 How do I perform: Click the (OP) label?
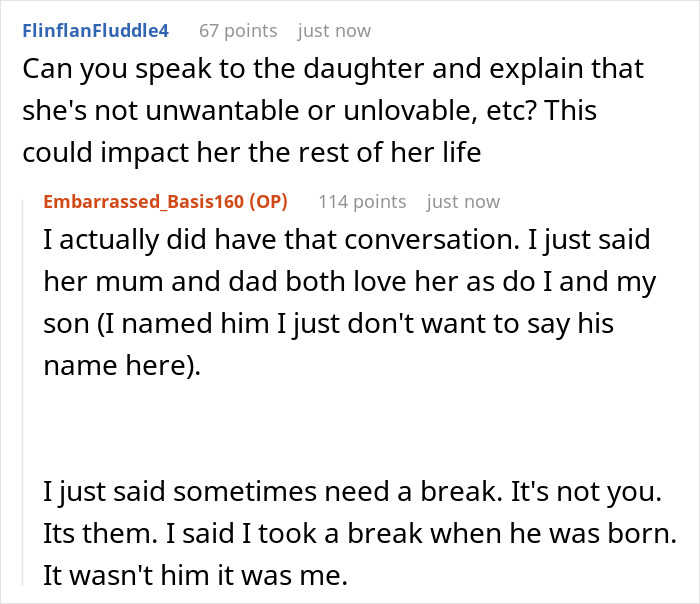(x=268, y=201)
